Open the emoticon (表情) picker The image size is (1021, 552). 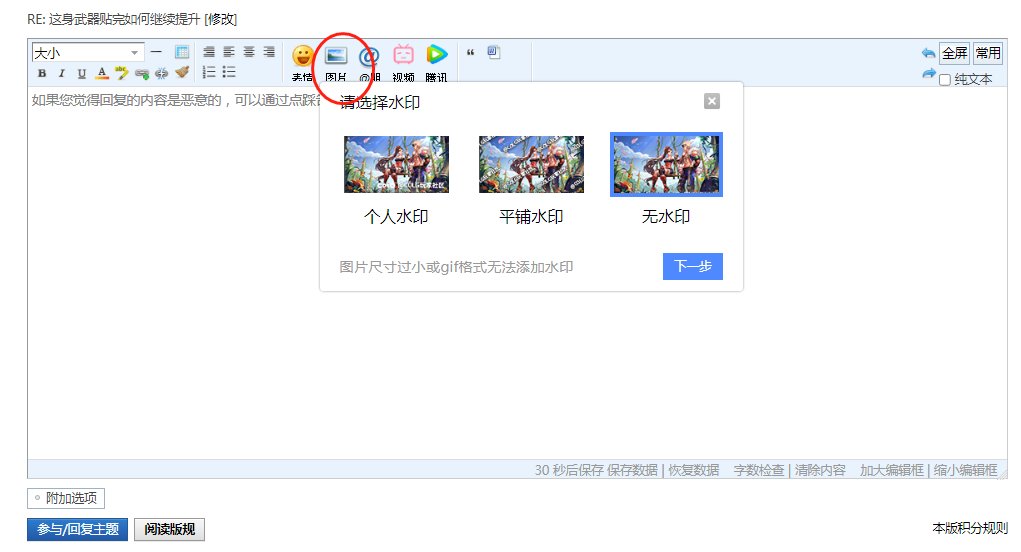tap(302, 57)
